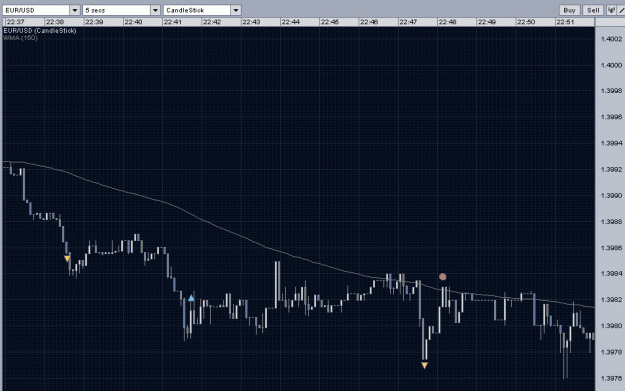The height and width of the screenshot is (391, 625).
Task: Click the arrow of the 5 secs interval dropdown
Action: click(x=155, y=10)
